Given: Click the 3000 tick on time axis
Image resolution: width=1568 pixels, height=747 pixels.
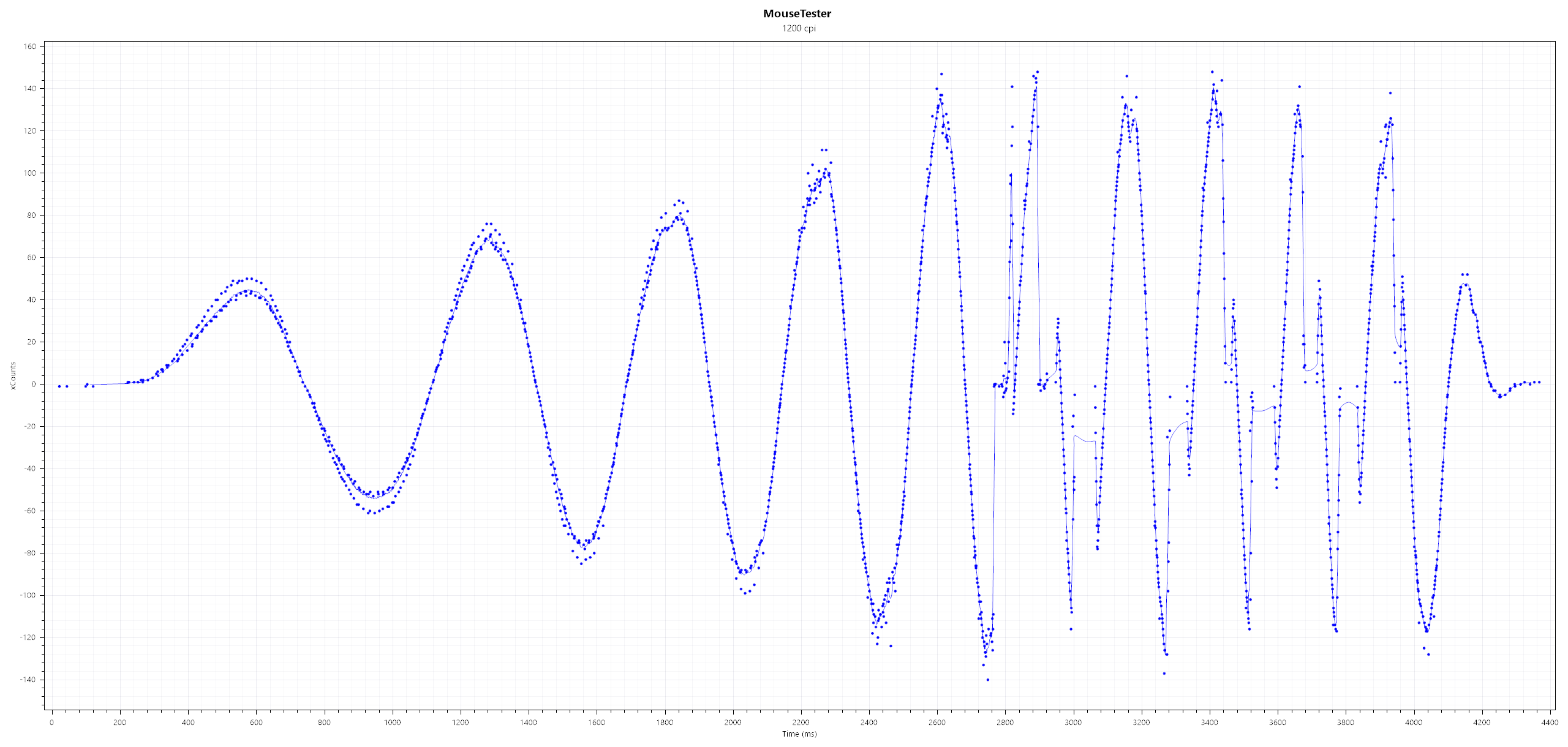Looking at the screenshot, I should point(1073,723).
